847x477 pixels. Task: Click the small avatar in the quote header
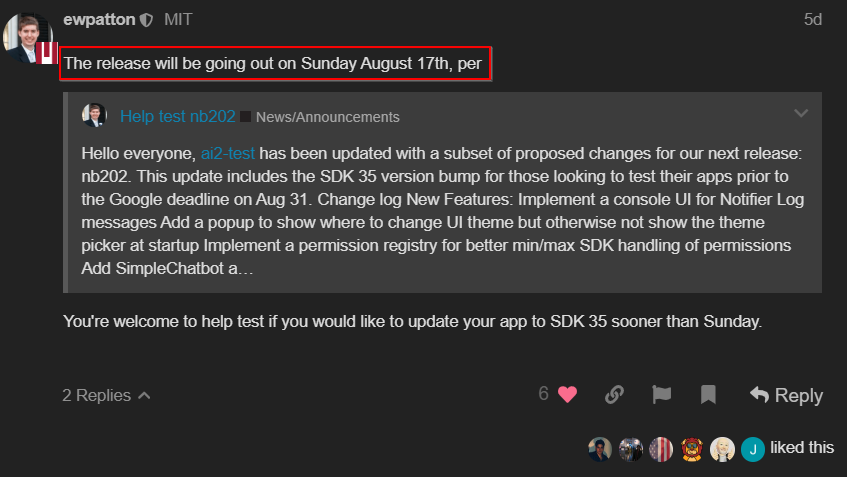tap(95, 116)
